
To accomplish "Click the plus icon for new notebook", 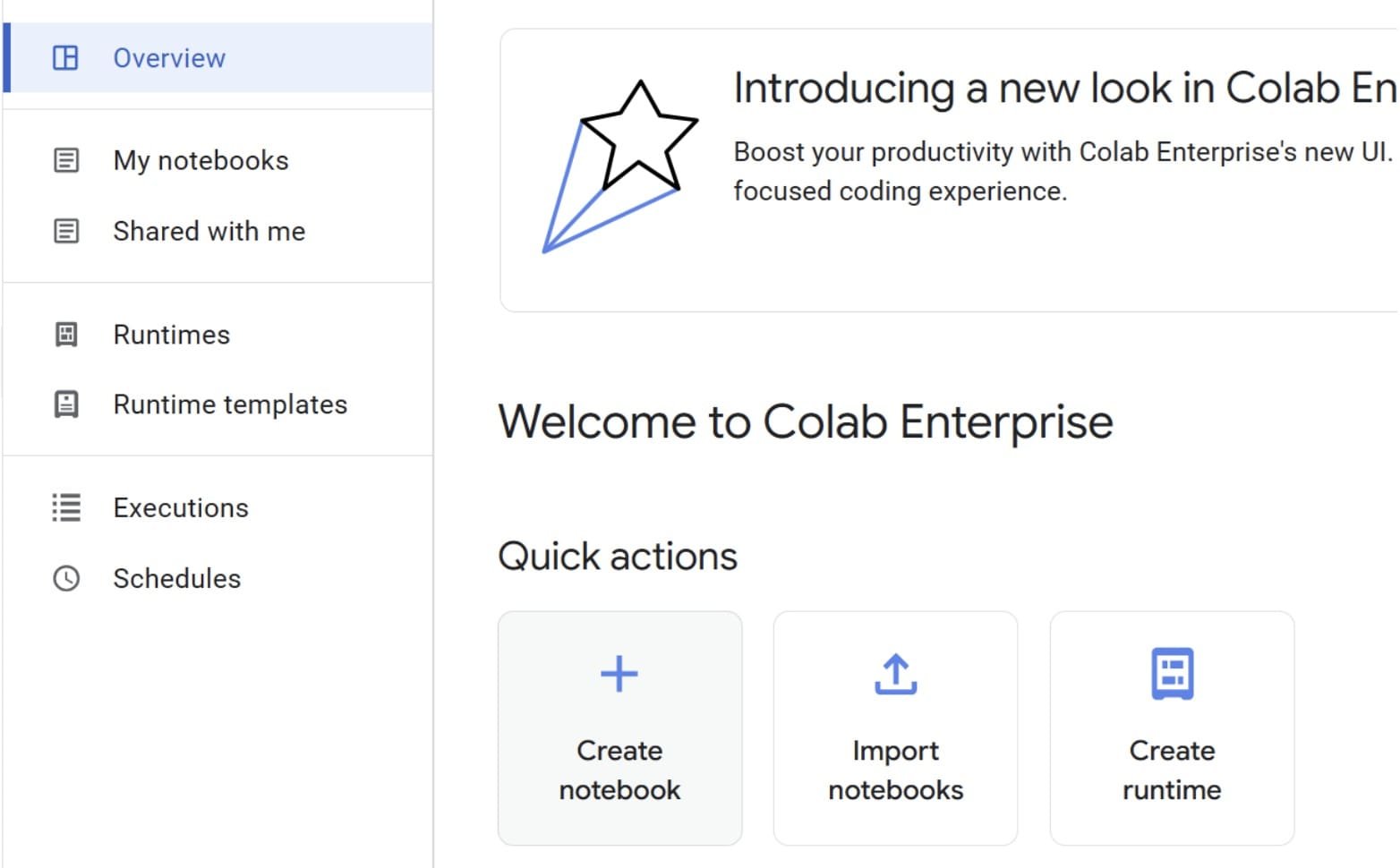I will click(x=619, y=674).
